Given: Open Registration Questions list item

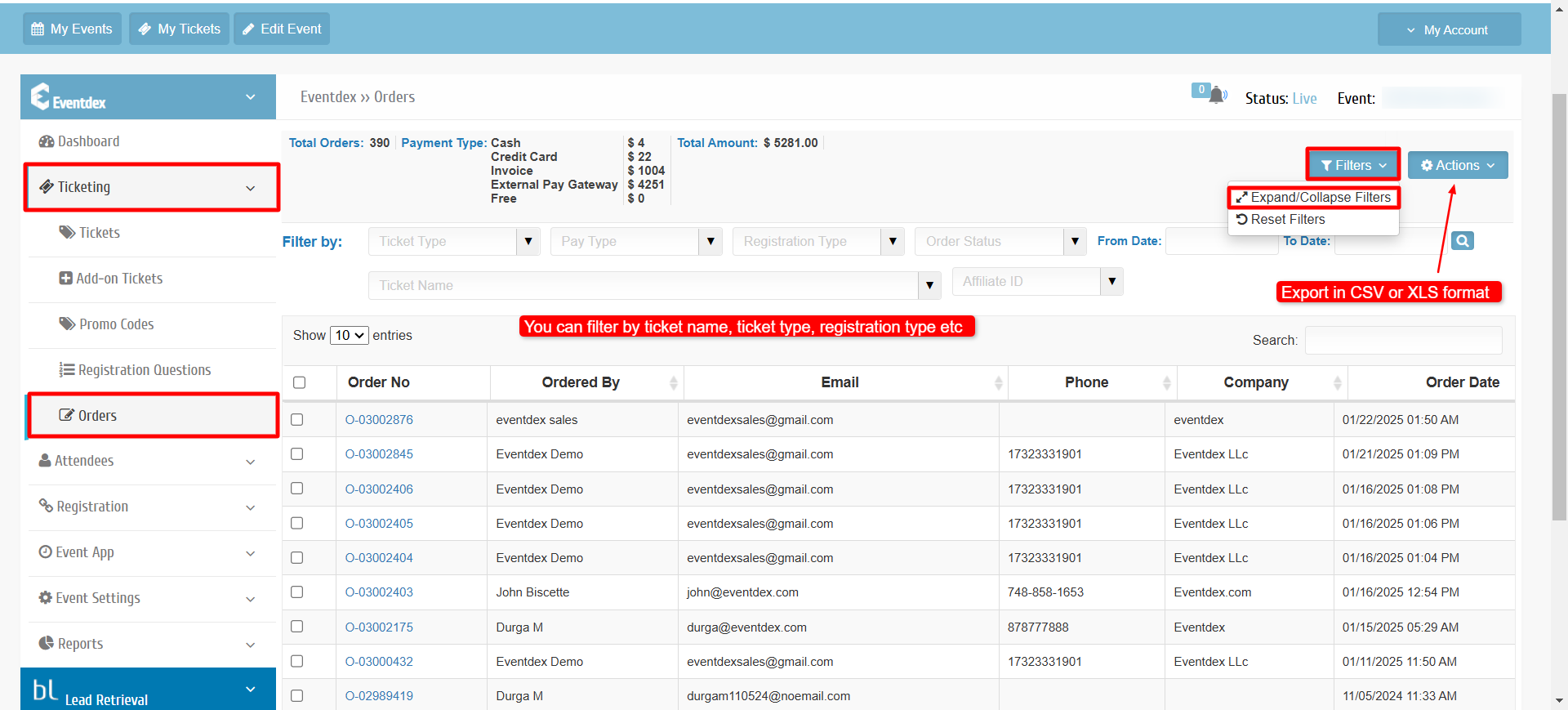Looking at the screenshot, I should tap(135, 370).
